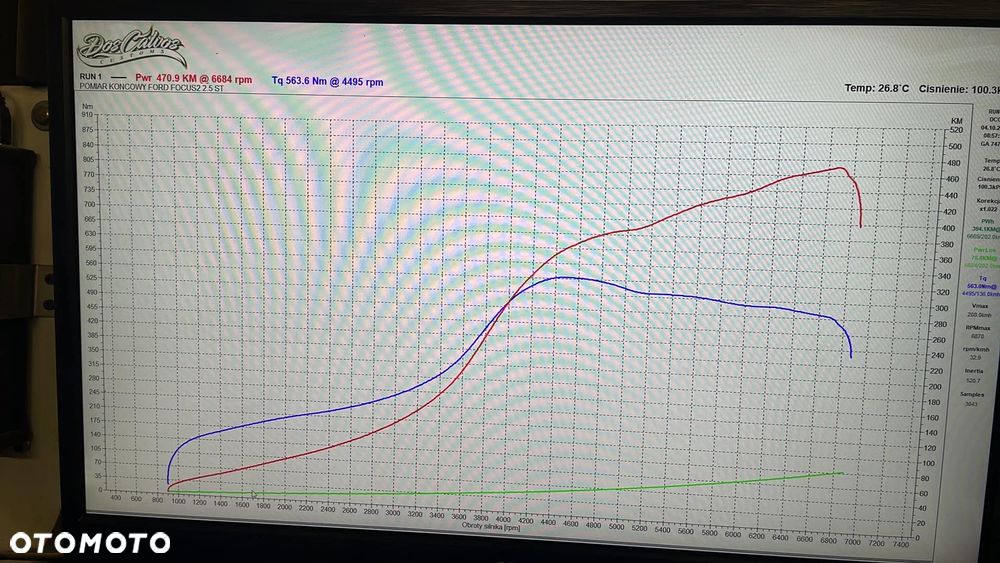
Task: Select the 'RUN 1' legend label
Action: (91, 77)
